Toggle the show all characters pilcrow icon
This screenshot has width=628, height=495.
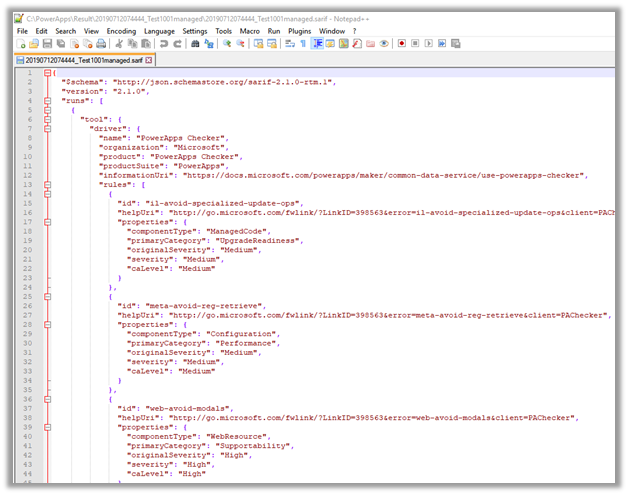tap(302, 44)
